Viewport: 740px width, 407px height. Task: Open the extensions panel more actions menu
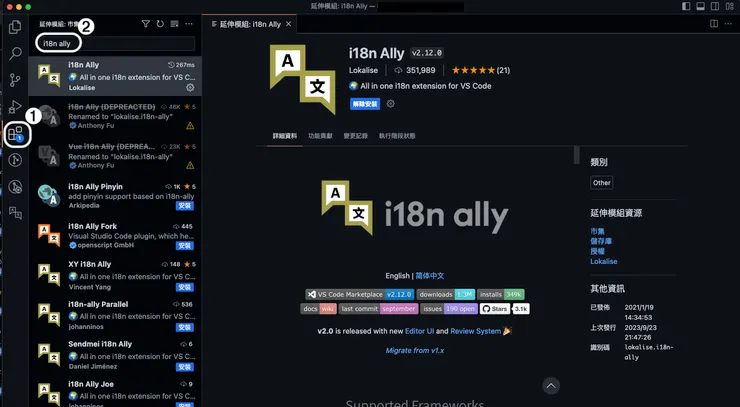(x=189, y=24)
